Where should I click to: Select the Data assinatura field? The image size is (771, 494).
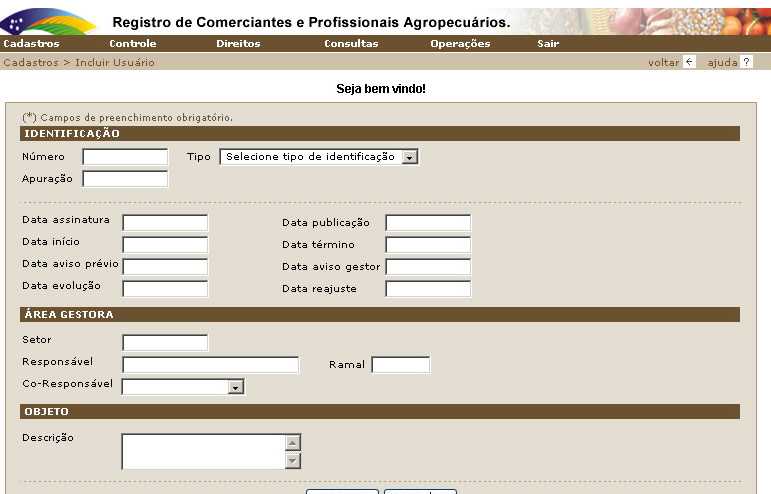(165, 222)
